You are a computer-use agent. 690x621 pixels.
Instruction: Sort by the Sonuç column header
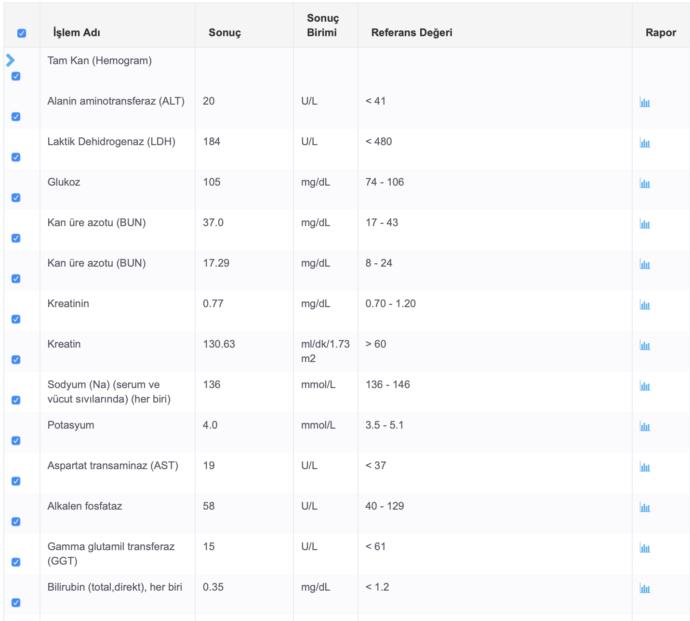coord(225,33)
